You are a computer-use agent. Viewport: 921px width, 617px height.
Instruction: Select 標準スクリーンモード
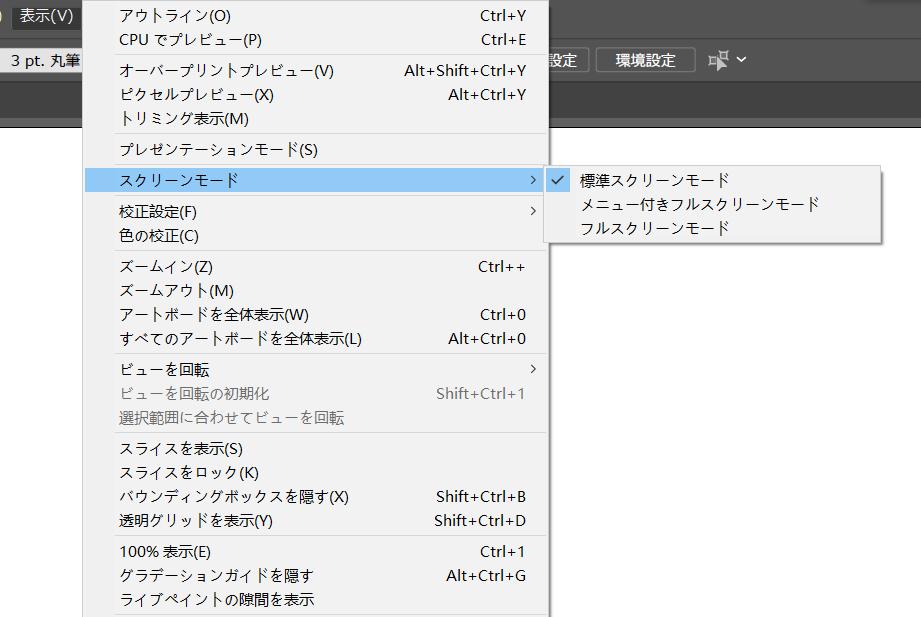tap(655, 179)
